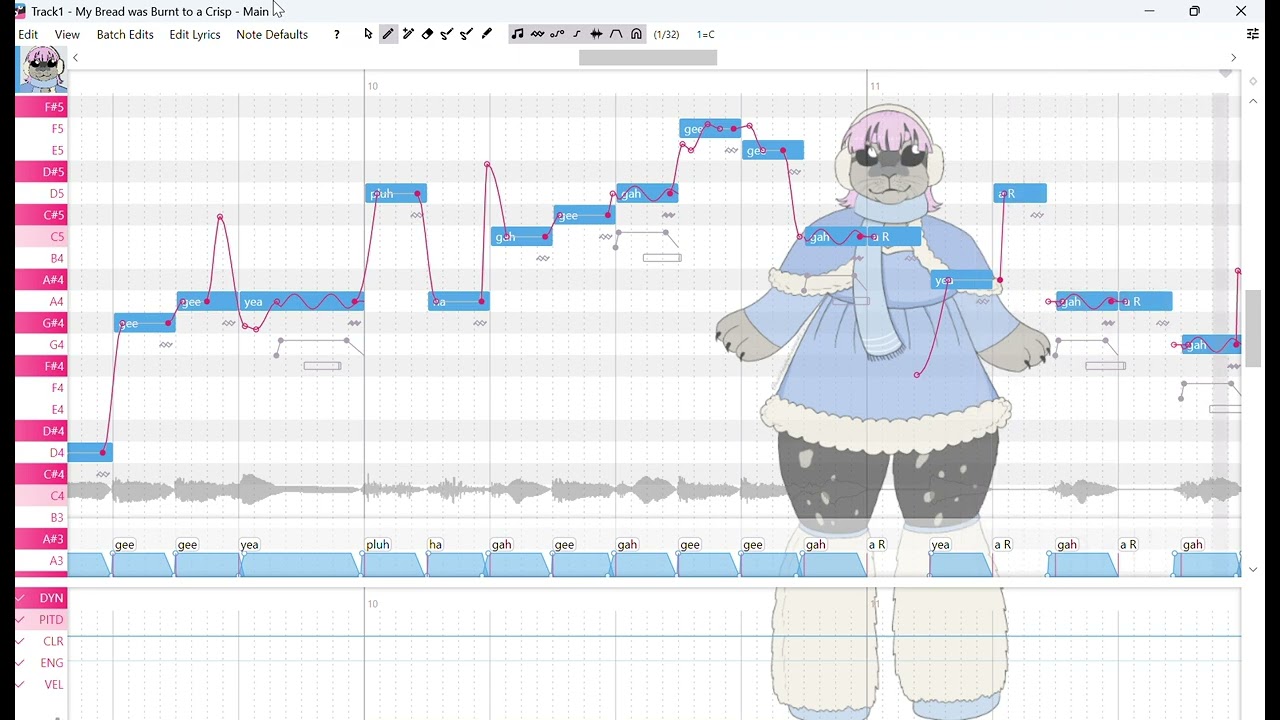Viewport: 1280px width, 720px height.
Task: Select the overwrite pitch drawing tool
Action: [x=467, y=35]
